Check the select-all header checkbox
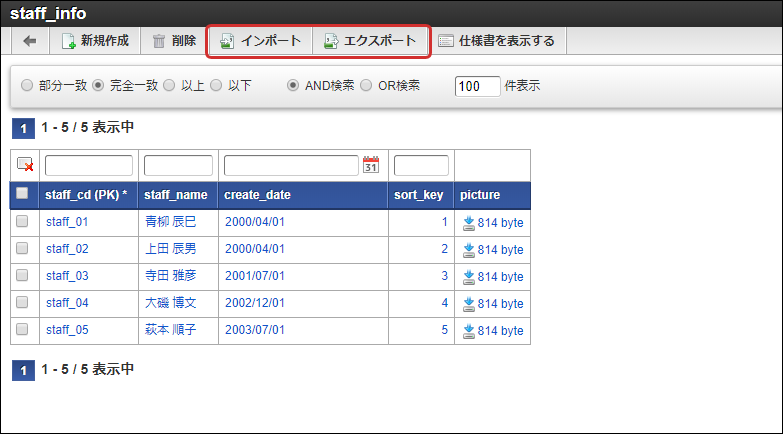Viewport: 783px width, 434px height. coord(22,194)
